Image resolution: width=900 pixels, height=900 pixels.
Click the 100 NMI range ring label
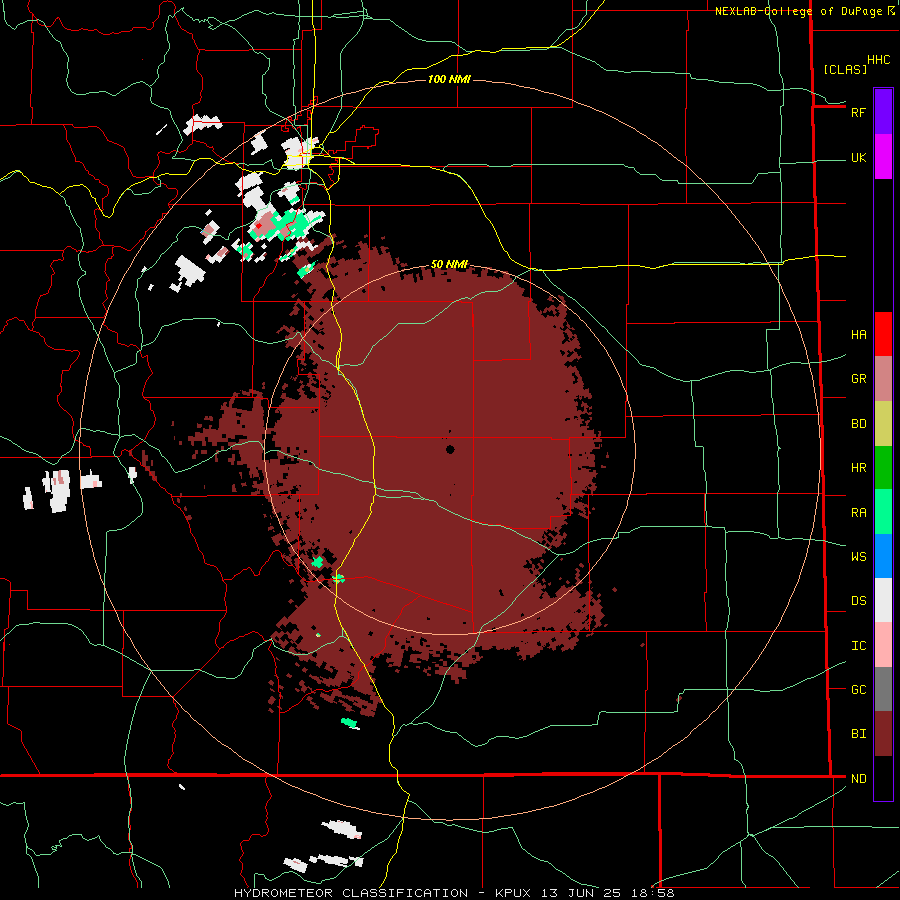tap(449, 79)
